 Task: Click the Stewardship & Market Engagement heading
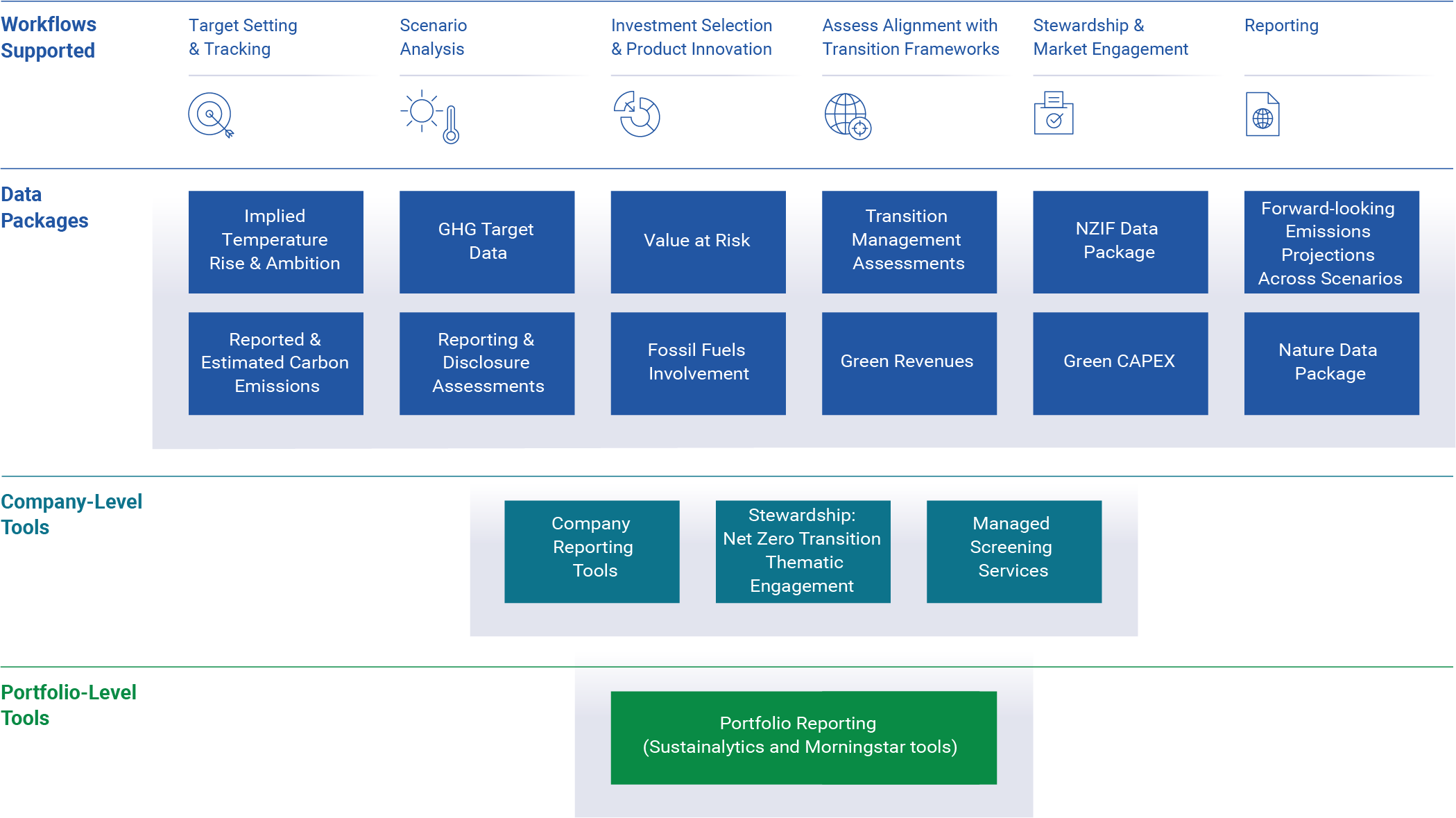click(1110, 37)
